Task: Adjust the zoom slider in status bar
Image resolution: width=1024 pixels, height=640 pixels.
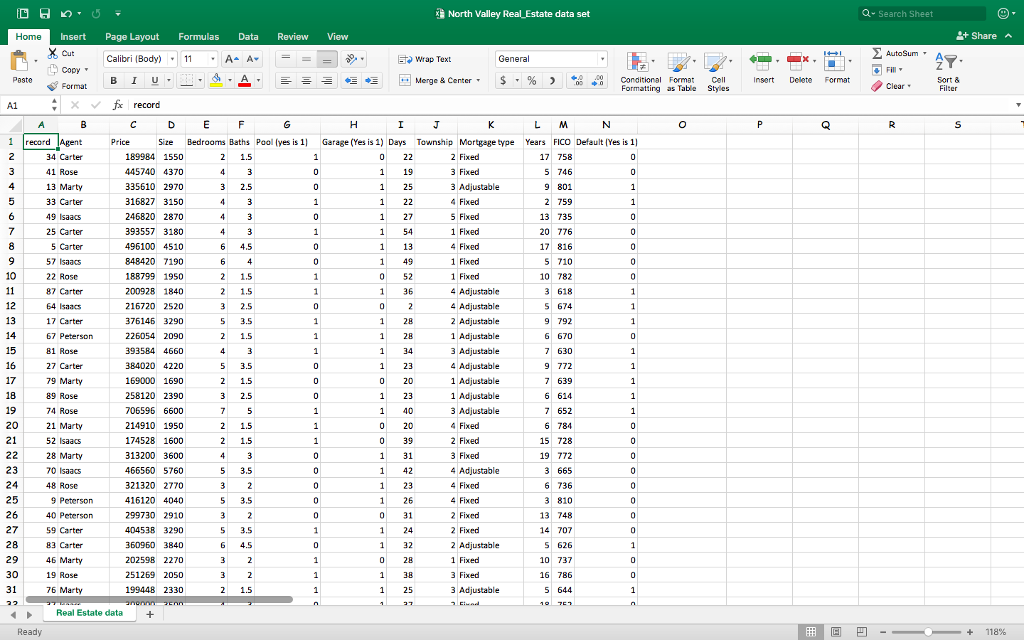Action: pos(928,632)
